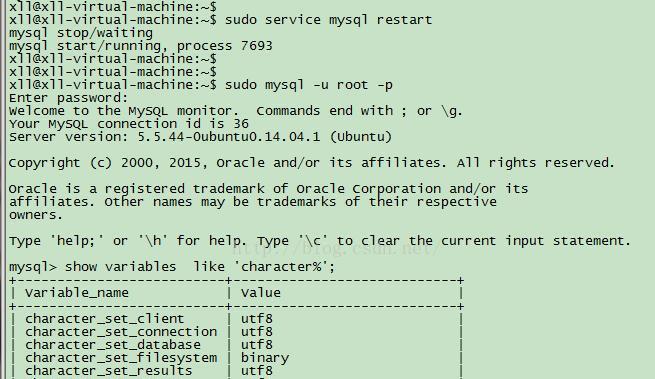Click the character_set_results row name
Screen dimensions: 655x379
pyautogui.click(x=109, y=371)
